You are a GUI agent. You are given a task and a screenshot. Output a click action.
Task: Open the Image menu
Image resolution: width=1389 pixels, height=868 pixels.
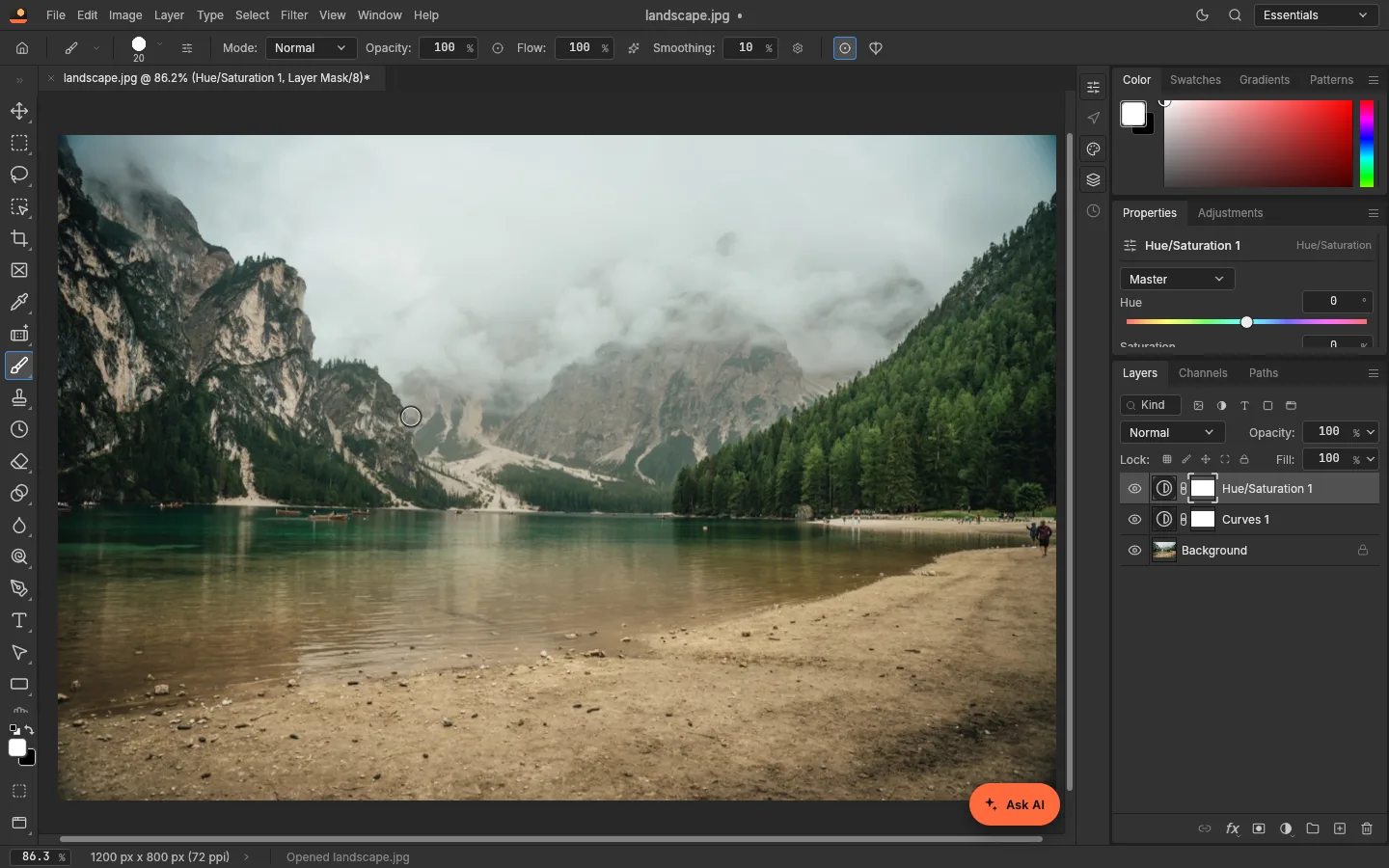tap(125, 15)
